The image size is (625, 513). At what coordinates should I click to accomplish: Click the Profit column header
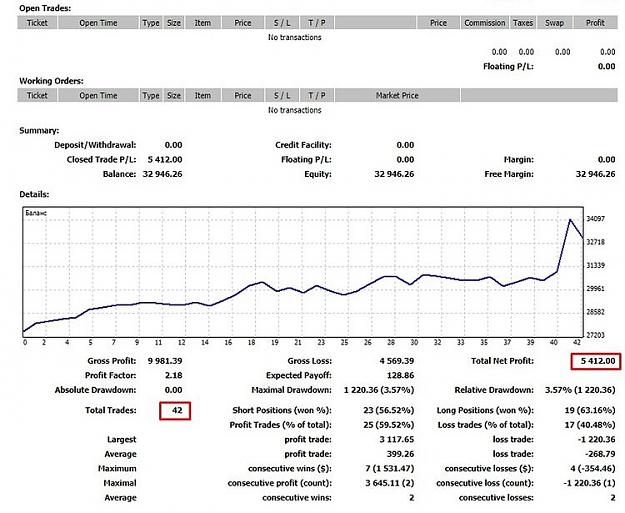coord(595,23)
